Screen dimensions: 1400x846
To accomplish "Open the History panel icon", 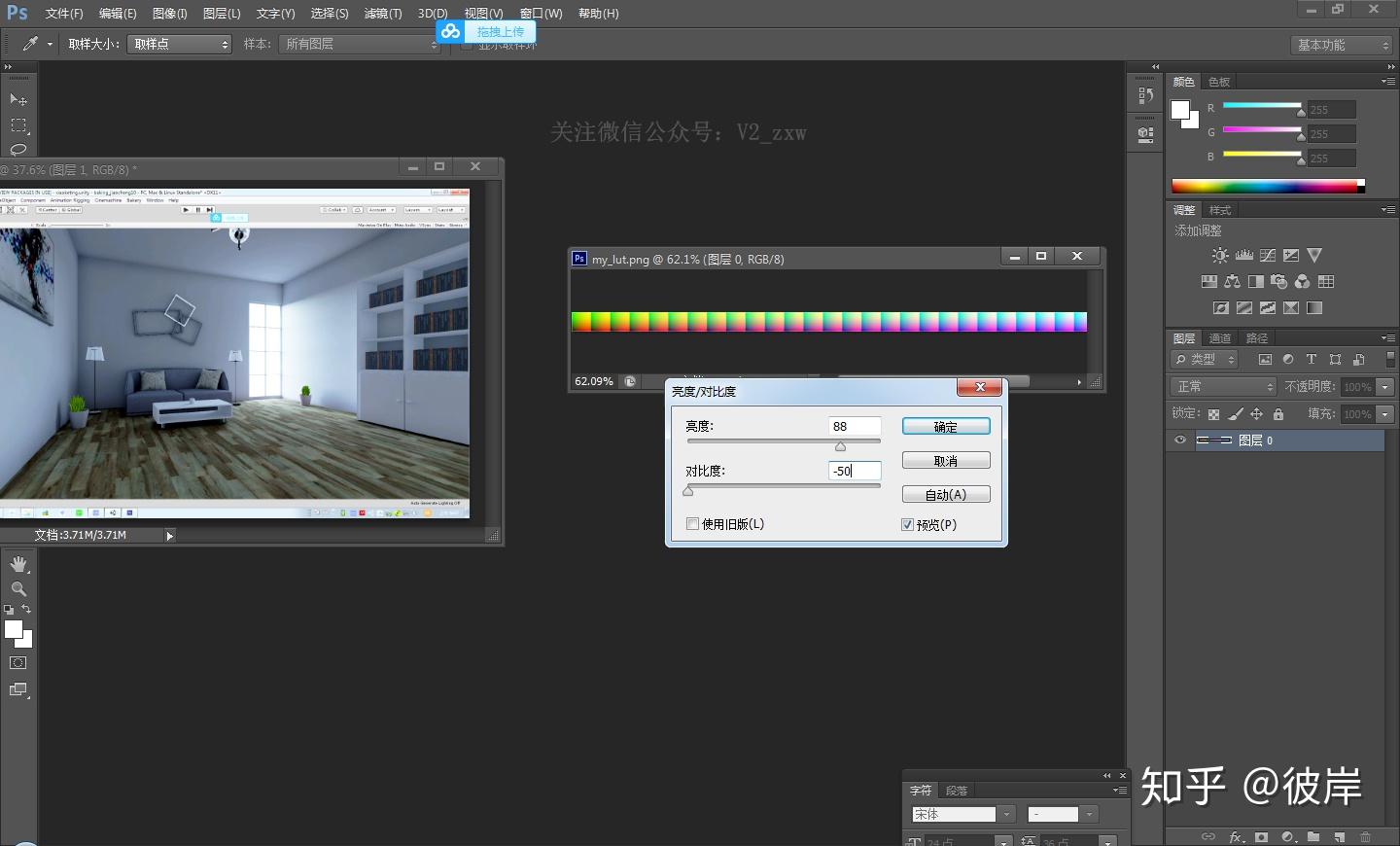I will [1145, 95].
